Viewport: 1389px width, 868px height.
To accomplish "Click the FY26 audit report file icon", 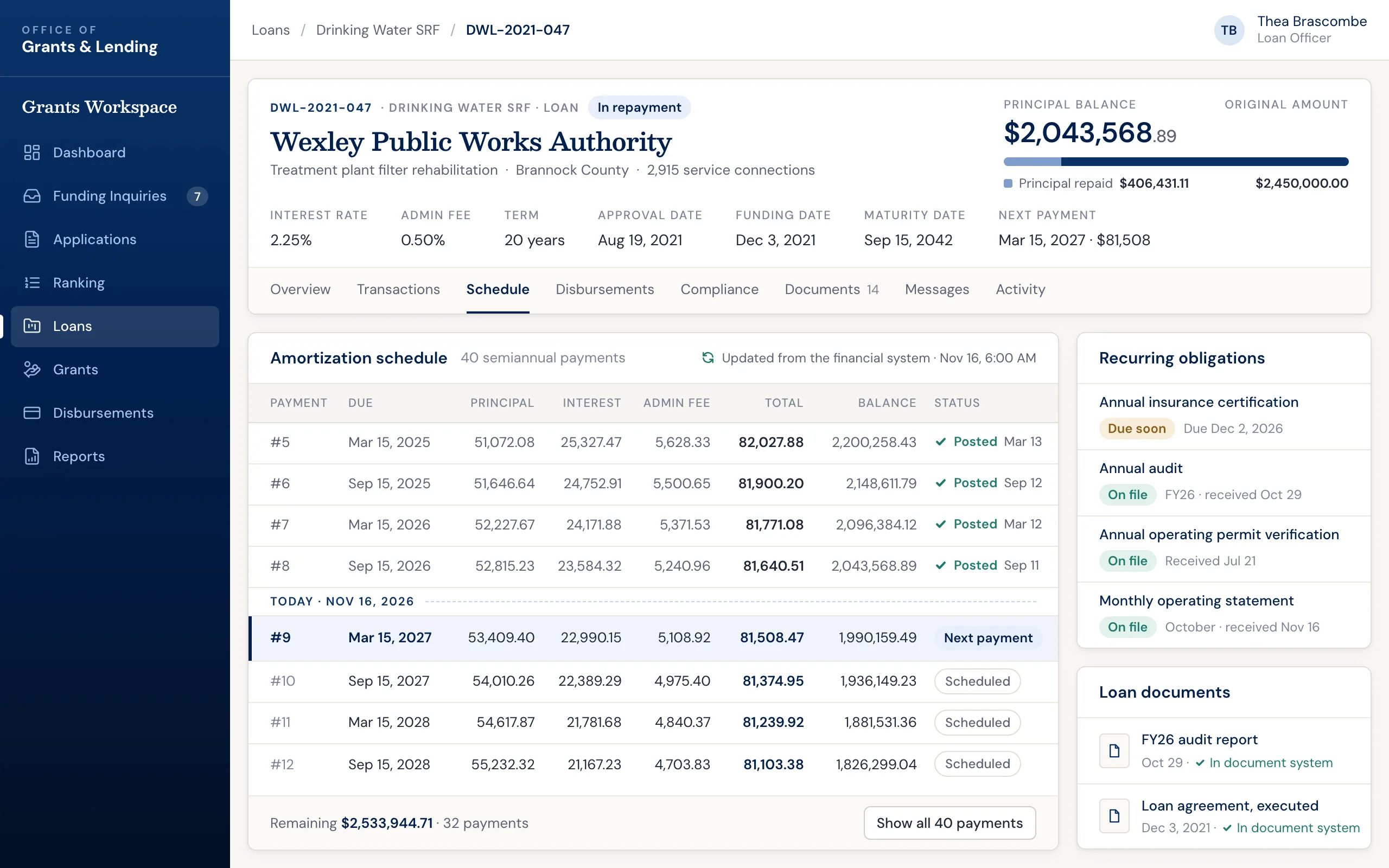I will coord(1114,750).
